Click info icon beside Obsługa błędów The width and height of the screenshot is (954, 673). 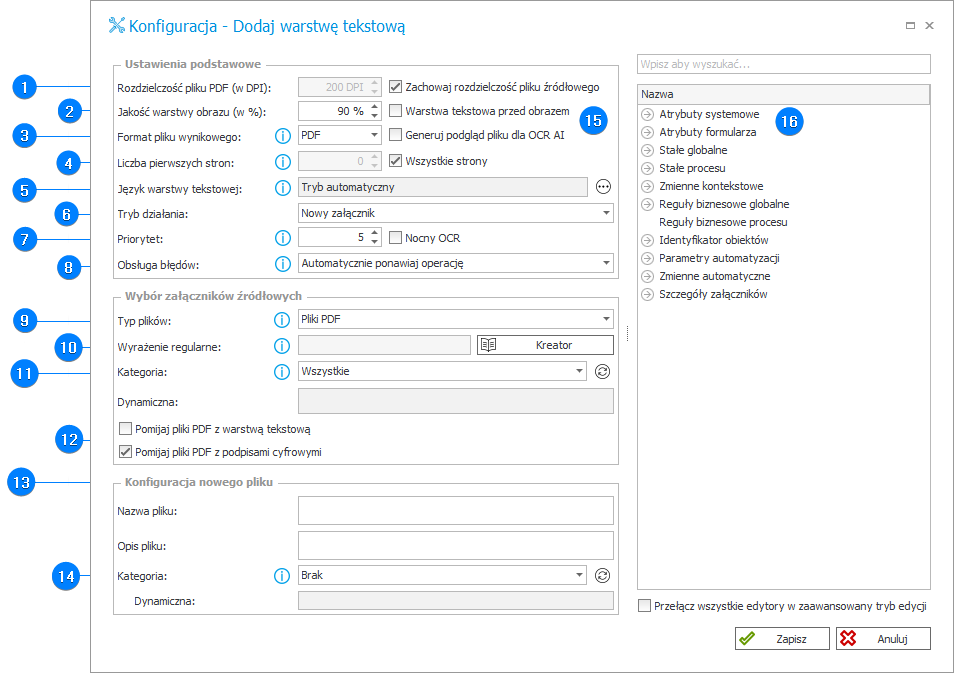coord(282,264)
